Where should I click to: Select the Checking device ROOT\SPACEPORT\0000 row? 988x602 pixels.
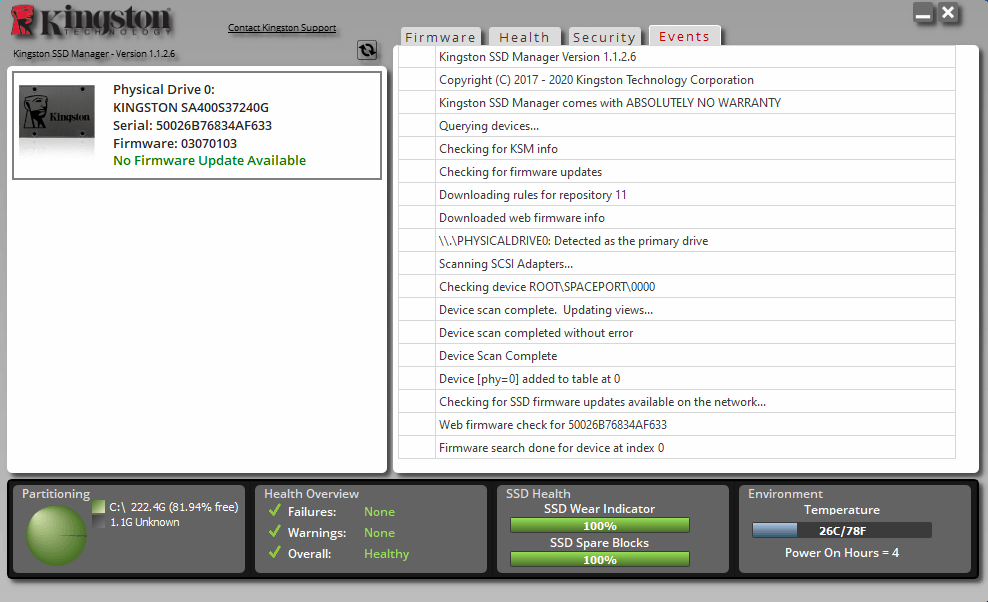677,287
